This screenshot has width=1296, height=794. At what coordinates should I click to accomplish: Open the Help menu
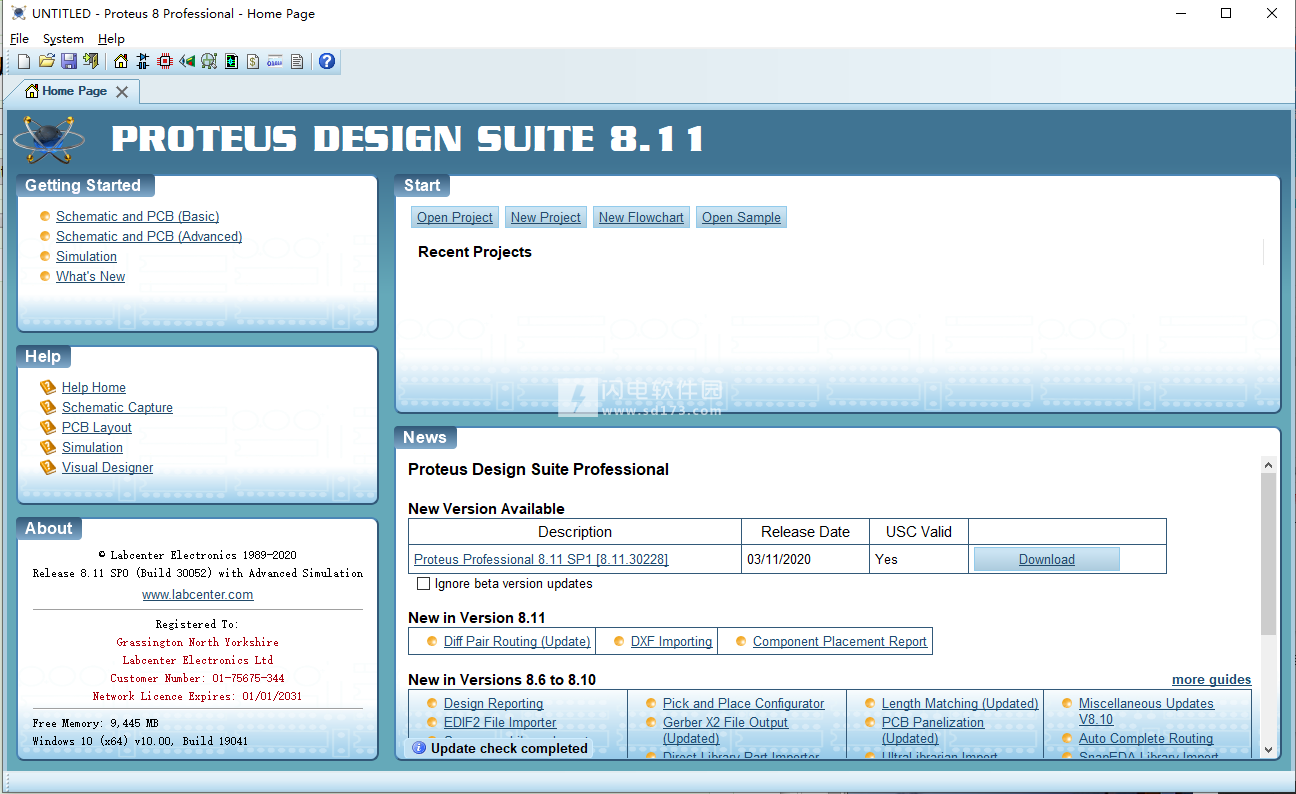click(x=111, y=39)
